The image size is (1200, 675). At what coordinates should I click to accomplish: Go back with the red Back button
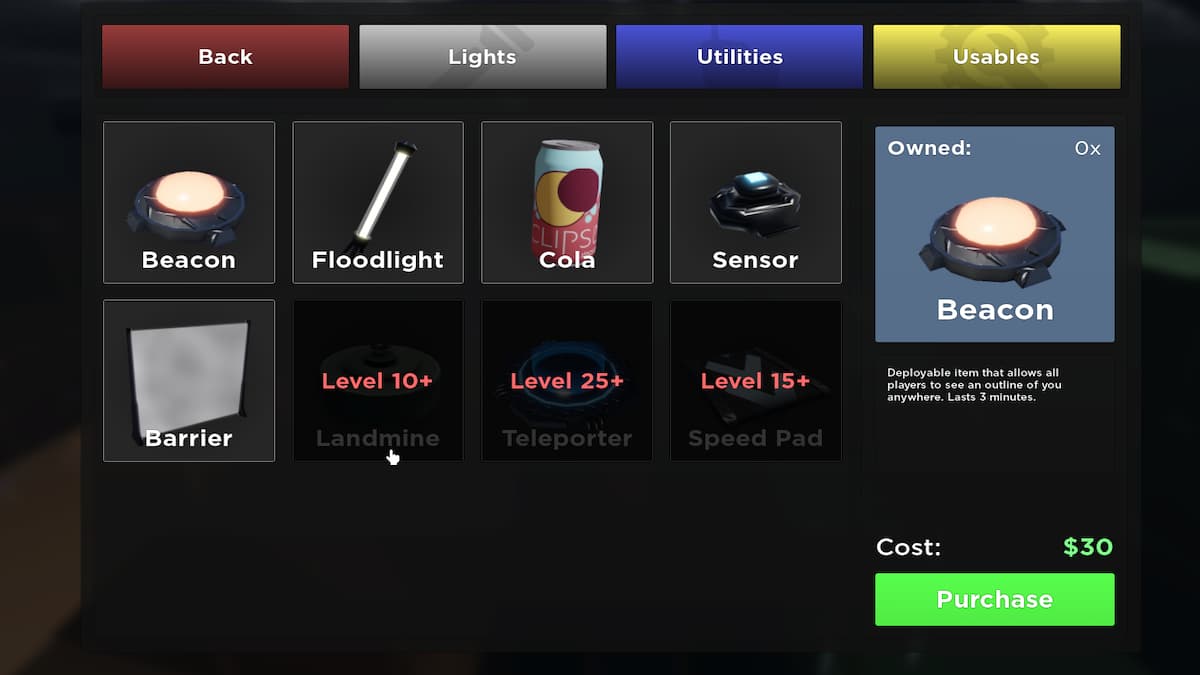pyautogui.click(x=225, y=57)
